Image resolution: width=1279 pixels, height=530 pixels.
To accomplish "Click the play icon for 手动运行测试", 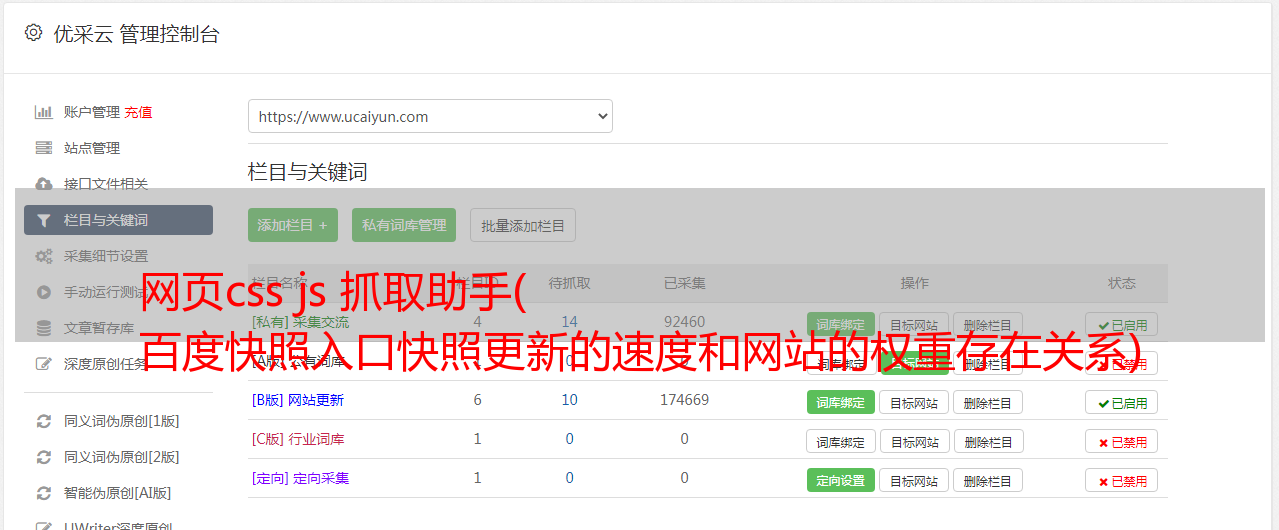I will 44,292.
